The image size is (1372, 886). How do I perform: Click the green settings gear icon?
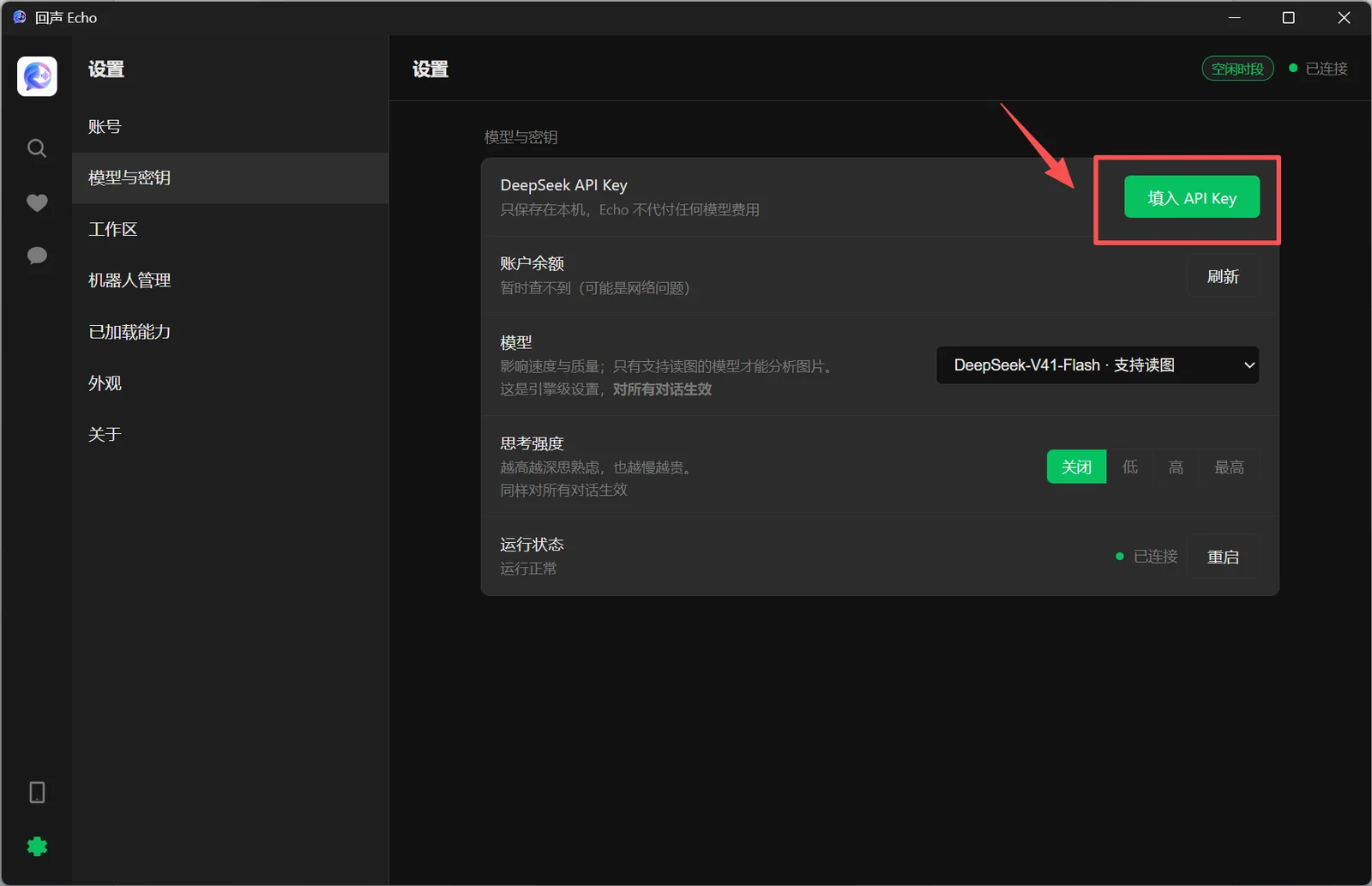[x=37, y=847]
